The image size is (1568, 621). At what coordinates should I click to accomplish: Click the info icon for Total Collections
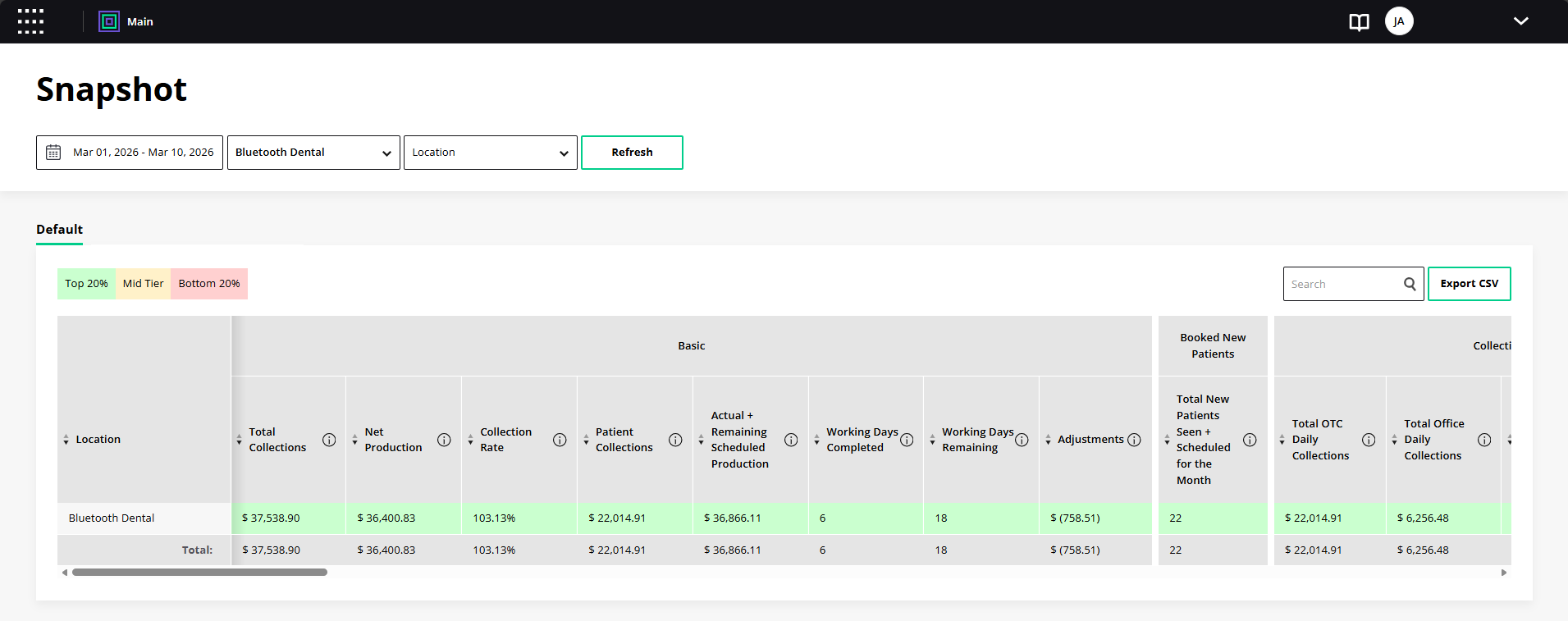[329, 440]
